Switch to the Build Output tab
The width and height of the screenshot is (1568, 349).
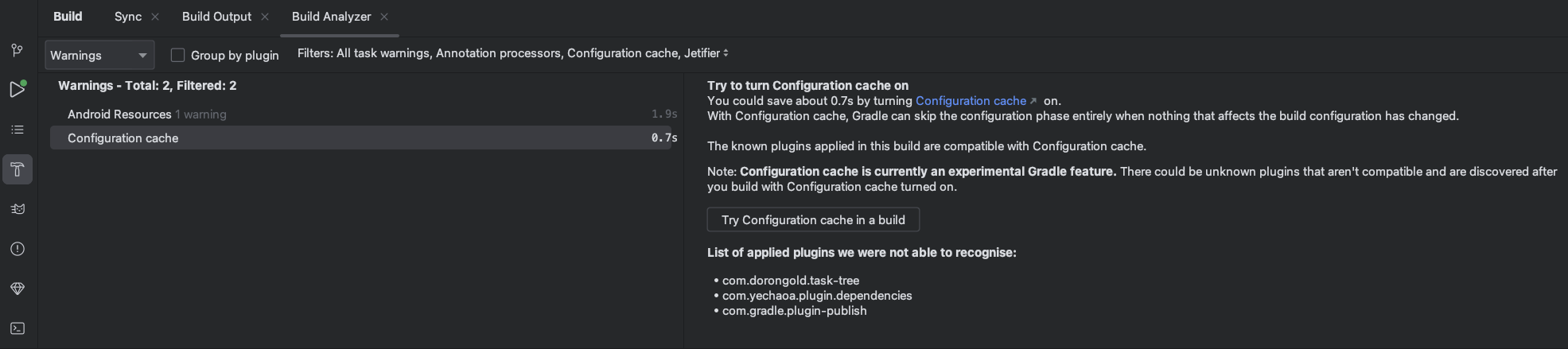pyautogui.click(x=216, y=17)
